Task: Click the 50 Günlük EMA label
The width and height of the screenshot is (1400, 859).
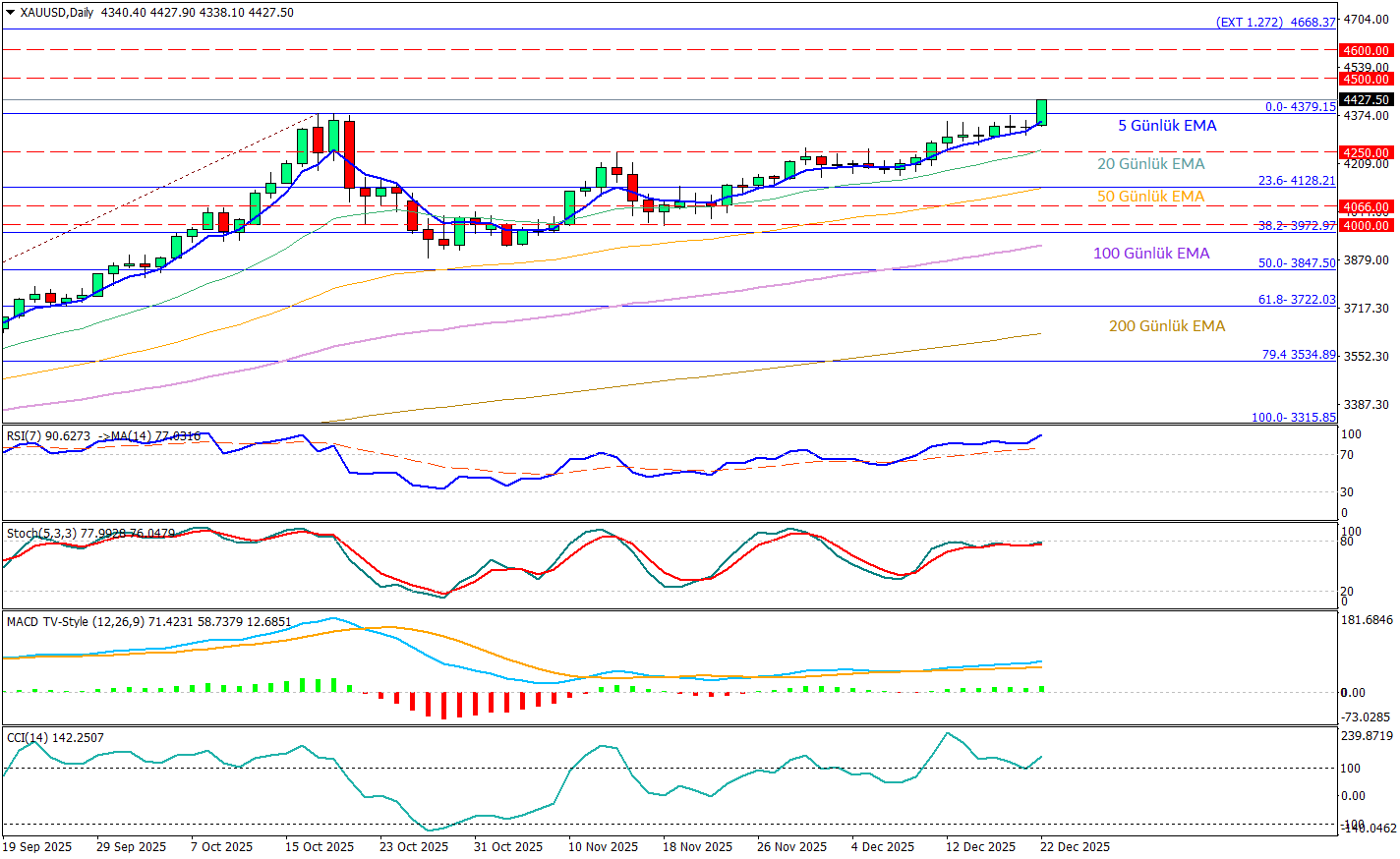Action: tap(1150, 197)
